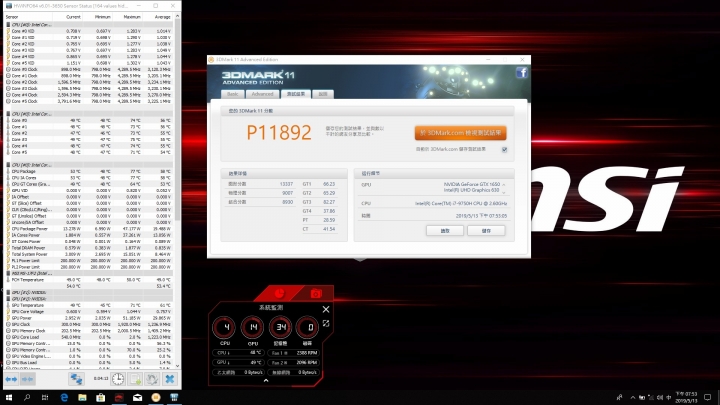Click HWiNFO expand-columns blue arrows button
This screenshot has height=405, width=720.
[x=11, y=379]
